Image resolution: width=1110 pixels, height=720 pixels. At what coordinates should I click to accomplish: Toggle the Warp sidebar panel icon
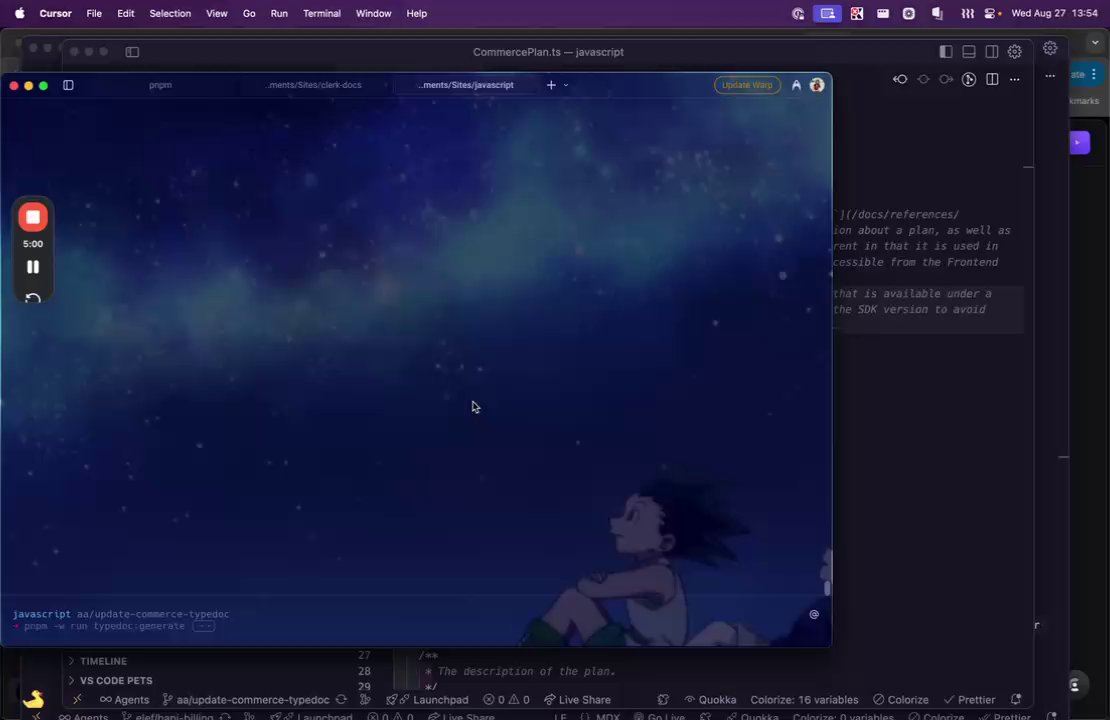tap(68, 85)
